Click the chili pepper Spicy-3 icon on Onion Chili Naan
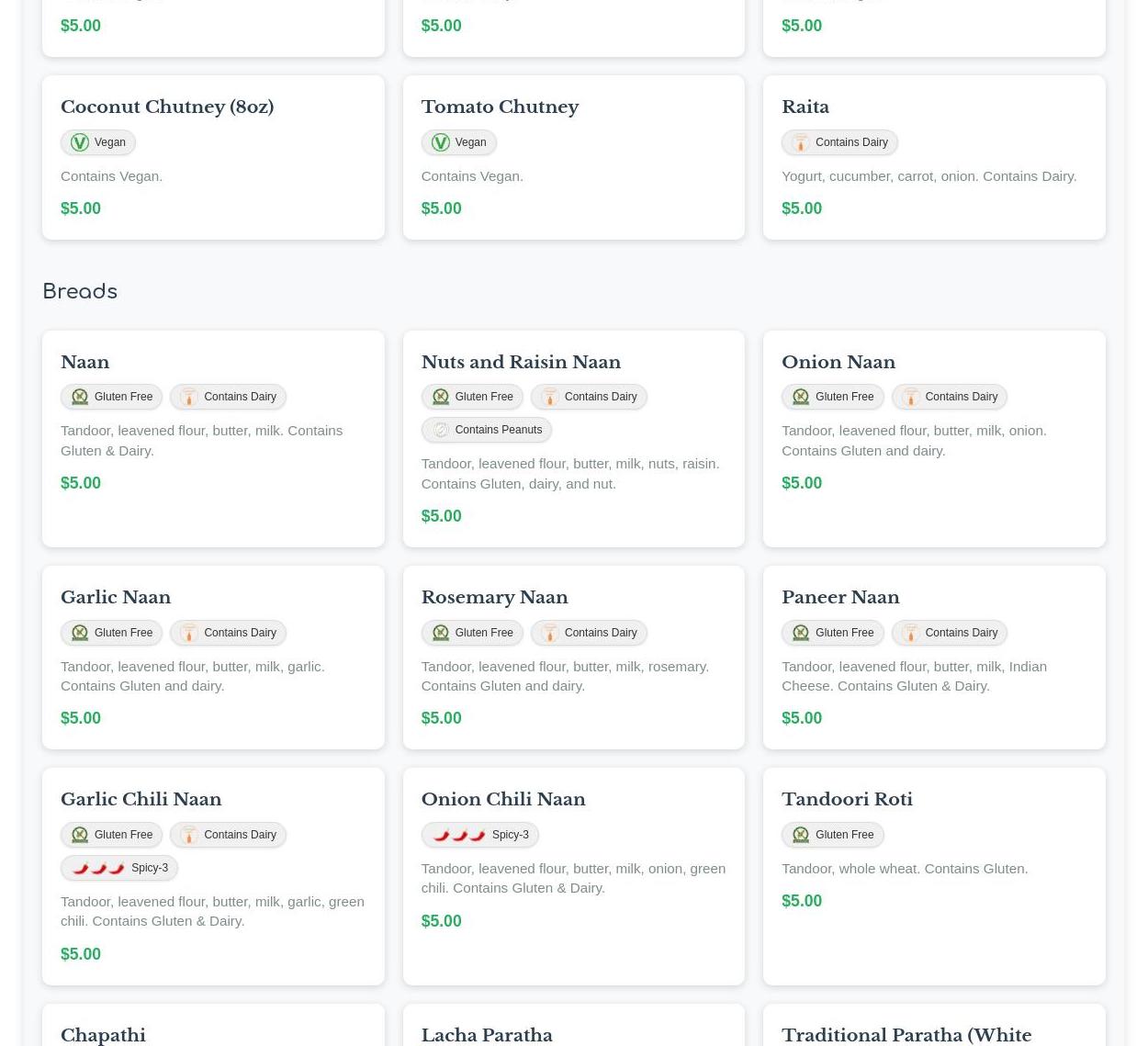 pyautogui.click(x=458, y=835)
